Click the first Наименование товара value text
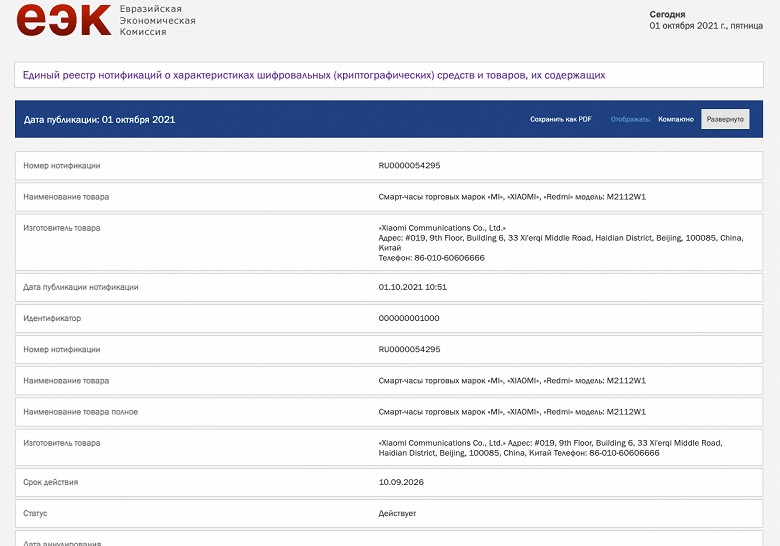 pyautogui.click(x=512, y=197)
